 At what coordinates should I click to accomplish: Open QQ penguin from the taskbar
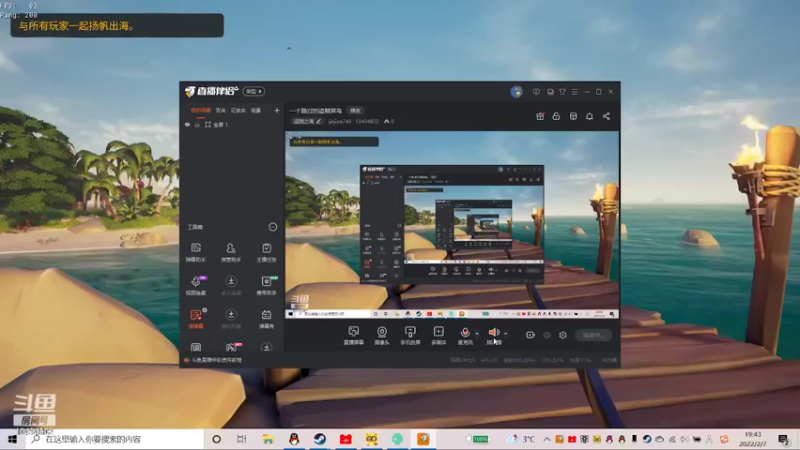(294, 439)
